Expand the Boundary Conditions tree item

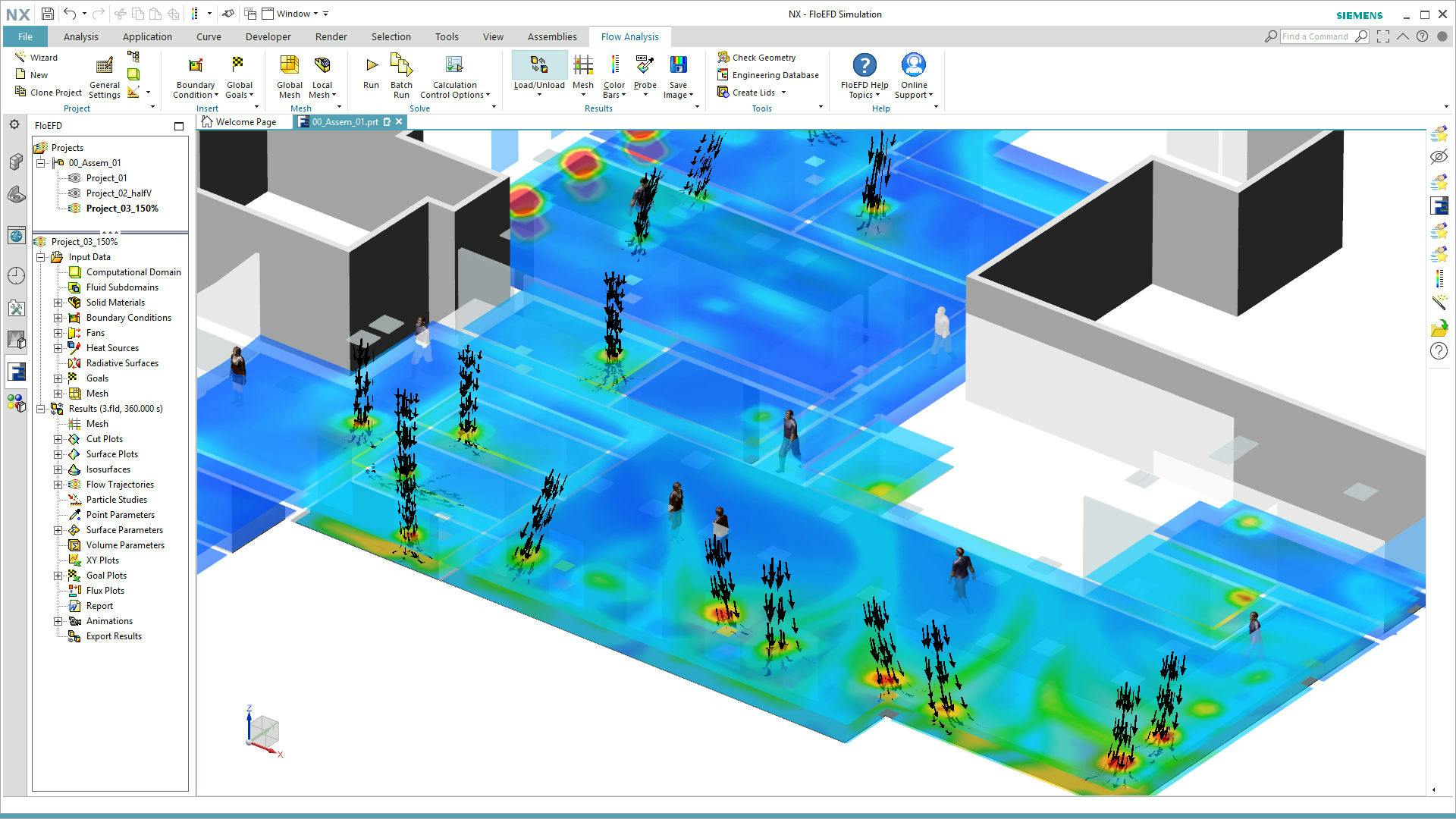coord(57,317)
